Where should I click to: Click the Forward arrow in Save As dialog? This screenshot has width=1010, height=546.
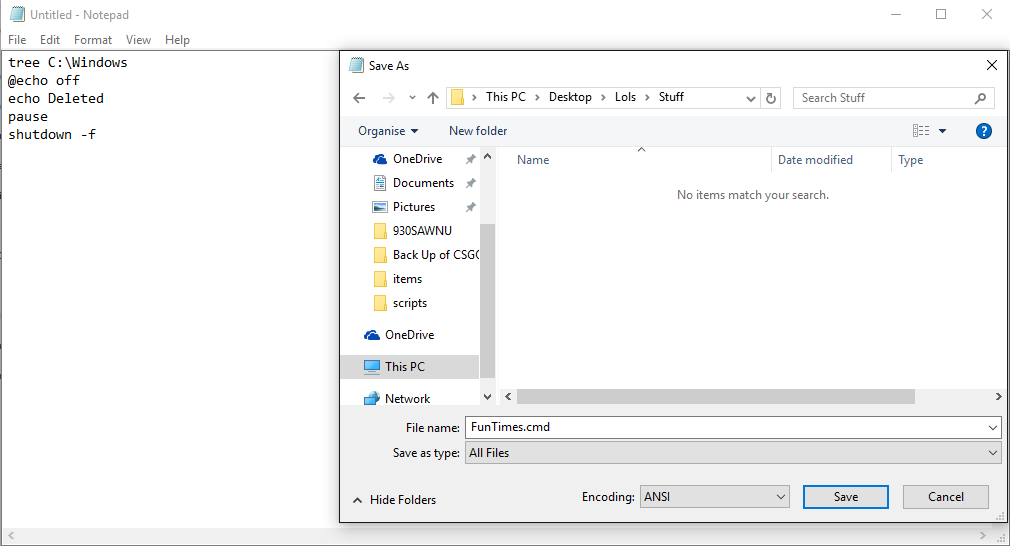pyautogui.click(x=388, y=98)
